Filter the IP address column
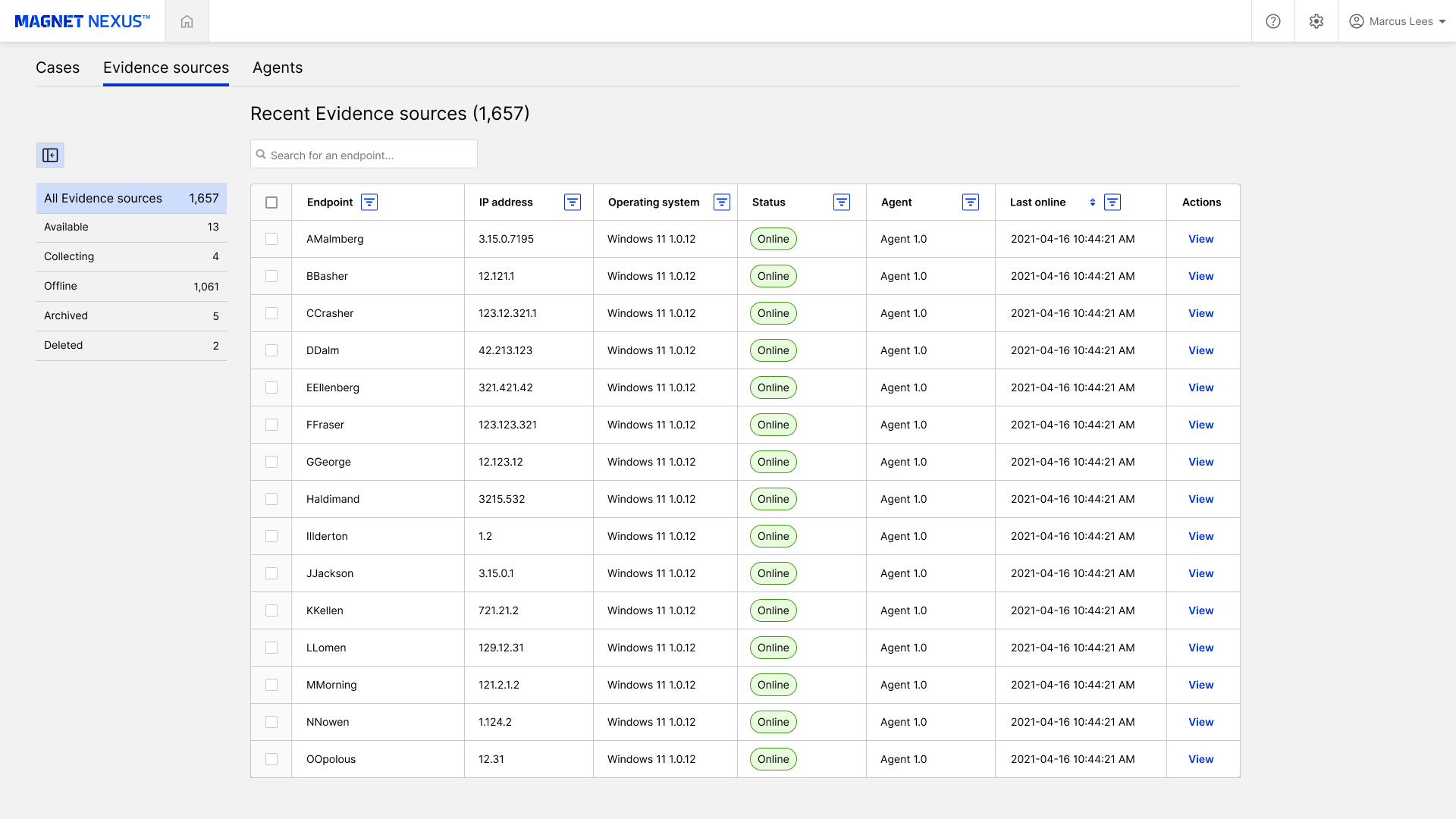The height and width of the screenshot is (819, 1456). pos(573,202)
